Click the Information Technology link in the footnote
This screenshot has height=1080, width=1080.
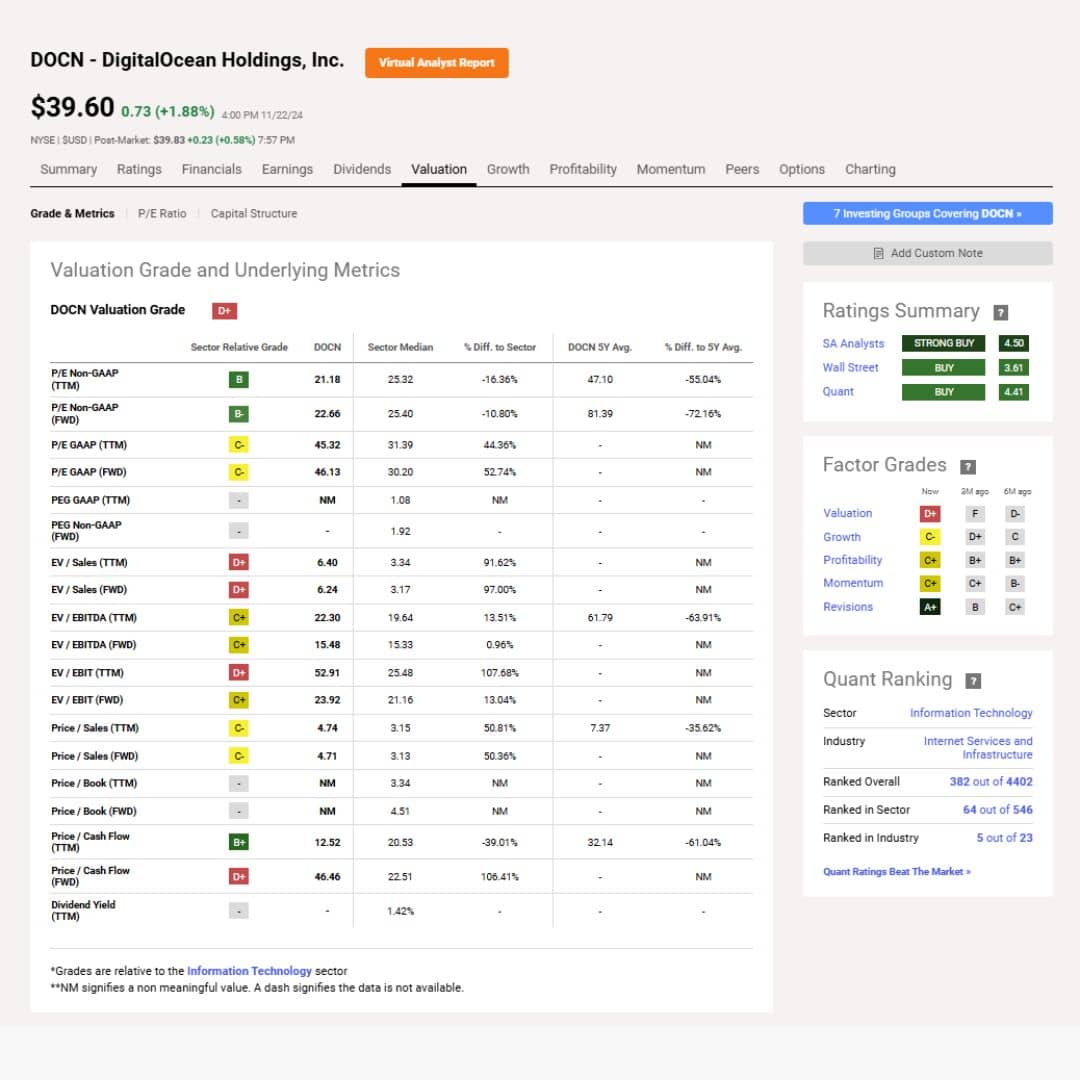pos(249,971)
